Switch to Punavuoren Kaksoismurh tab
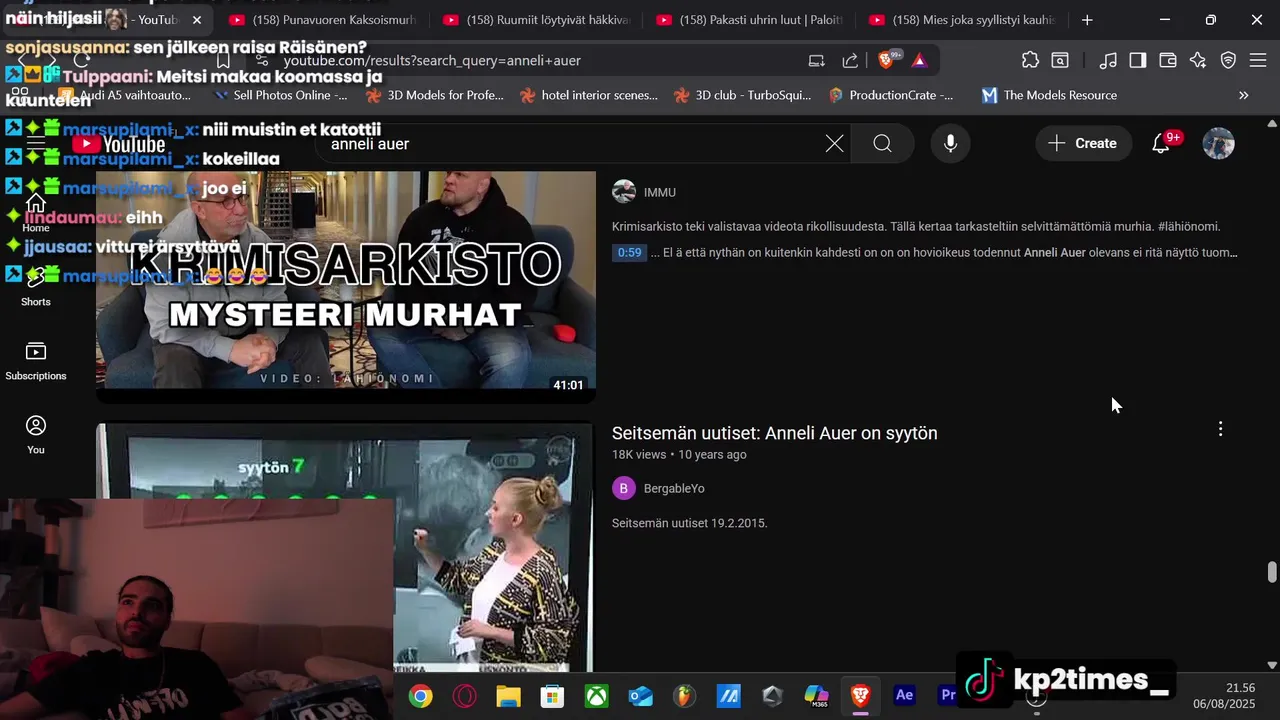 [x=322, y=20]
